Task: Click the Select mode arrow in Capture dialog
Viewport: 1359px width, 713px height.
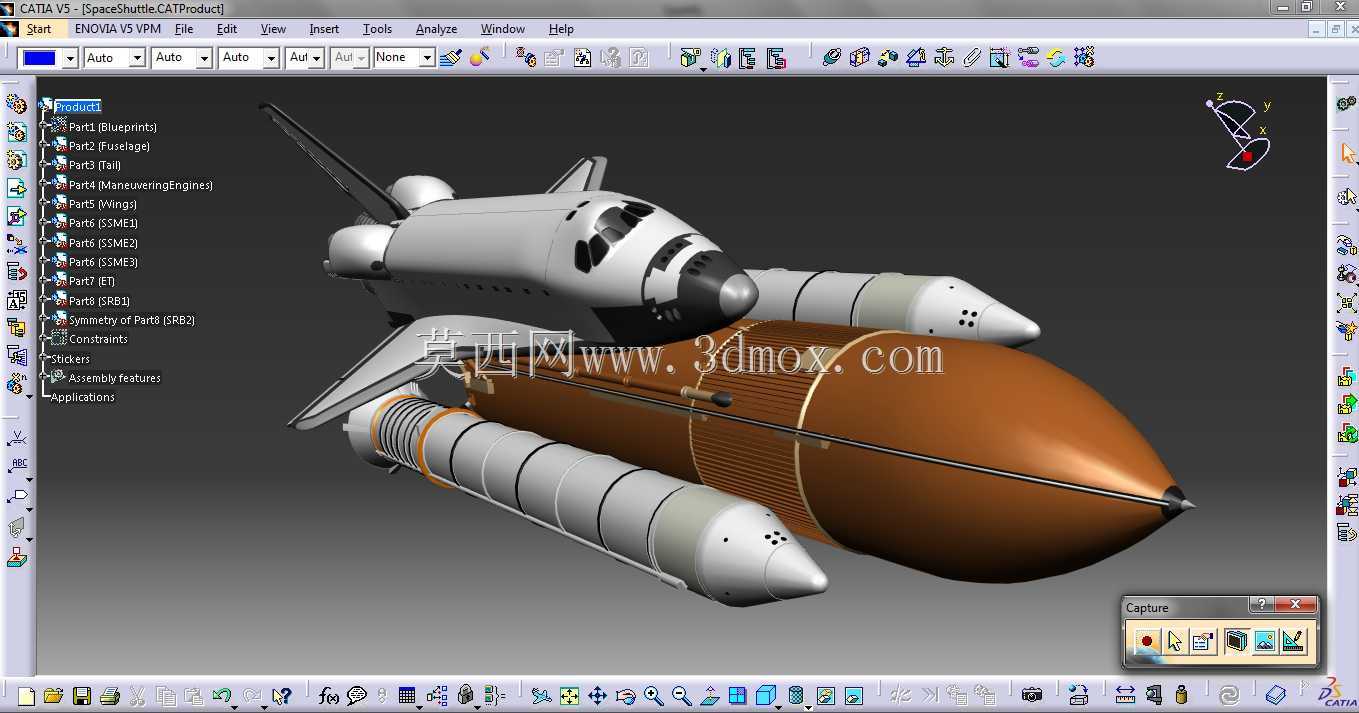Action: (x=1174, y=641)
